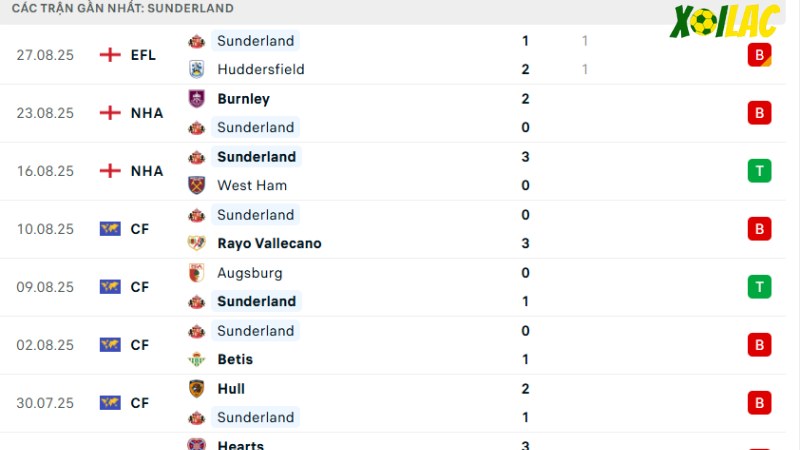Open Burnley team link
This screenshot has height=450, width=800.
[243, 99]
